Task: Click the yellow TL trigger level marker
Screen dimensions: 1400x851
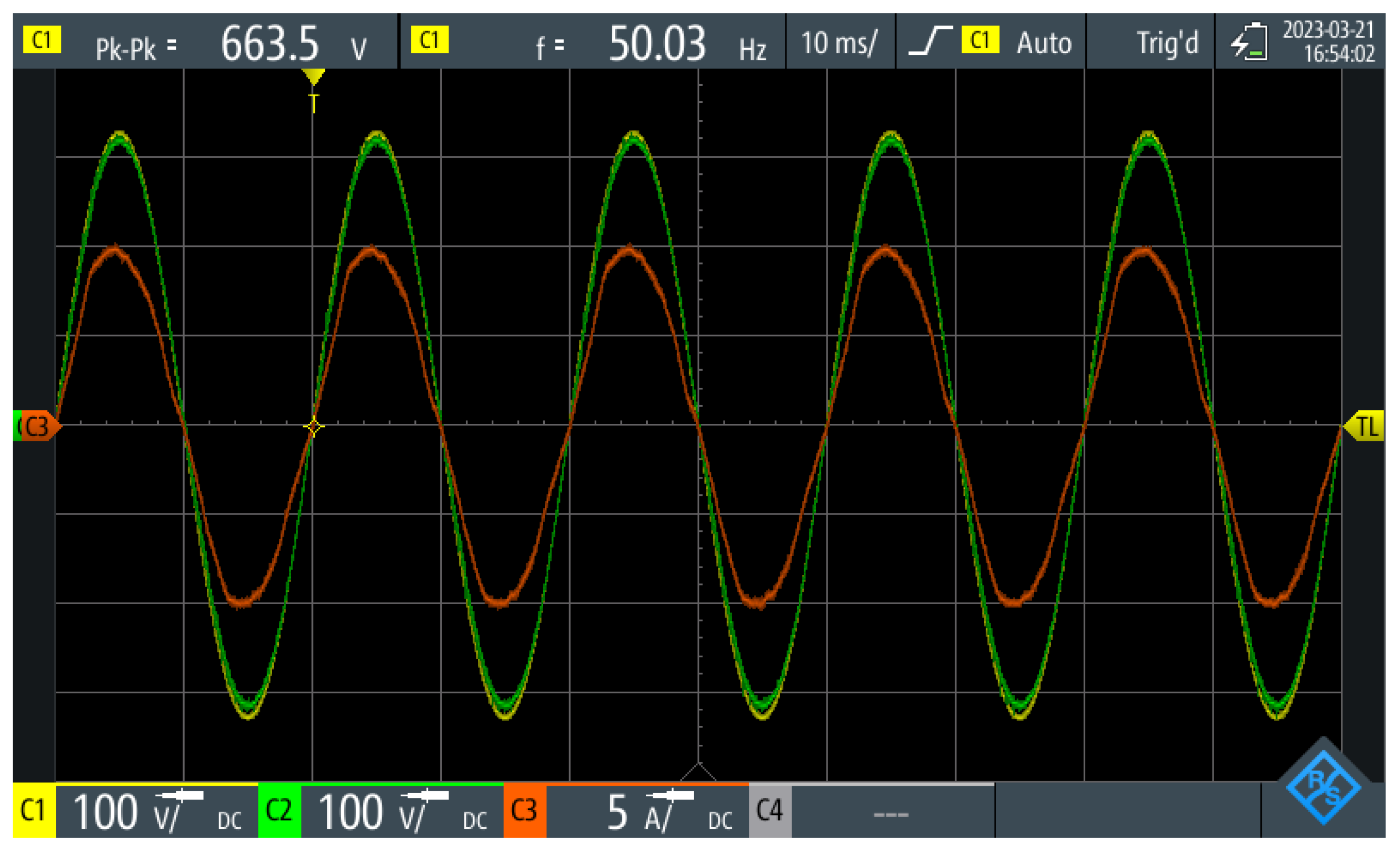Action: [x=1364, y=426]
